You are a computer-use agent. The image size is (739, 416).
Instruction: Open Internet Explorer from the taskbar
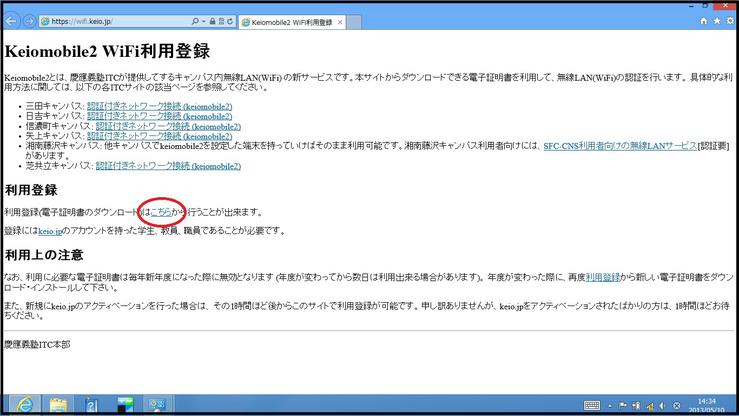point(24,405)
